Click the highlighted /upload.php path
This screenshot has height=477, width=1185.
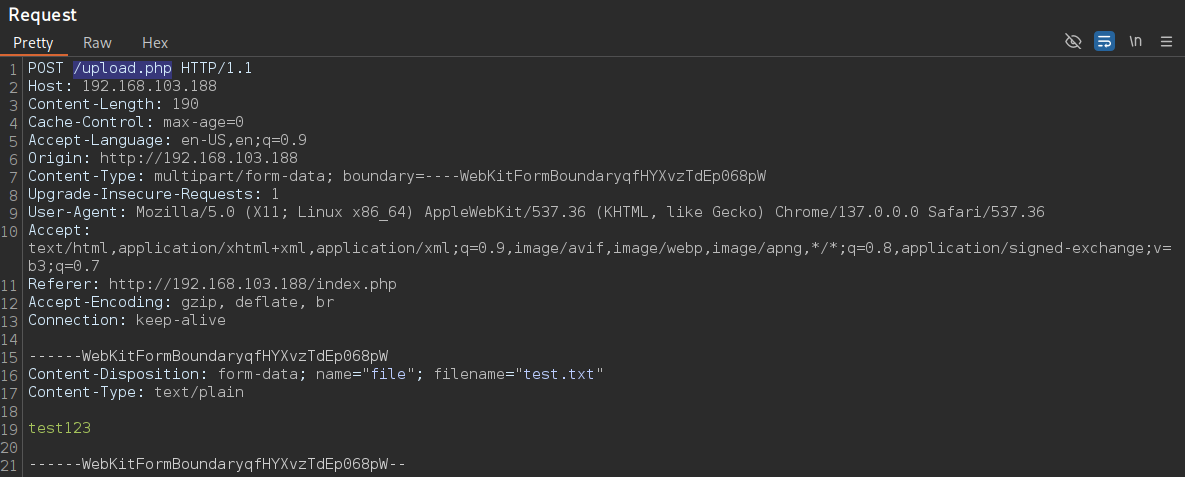tap(122, 68)
